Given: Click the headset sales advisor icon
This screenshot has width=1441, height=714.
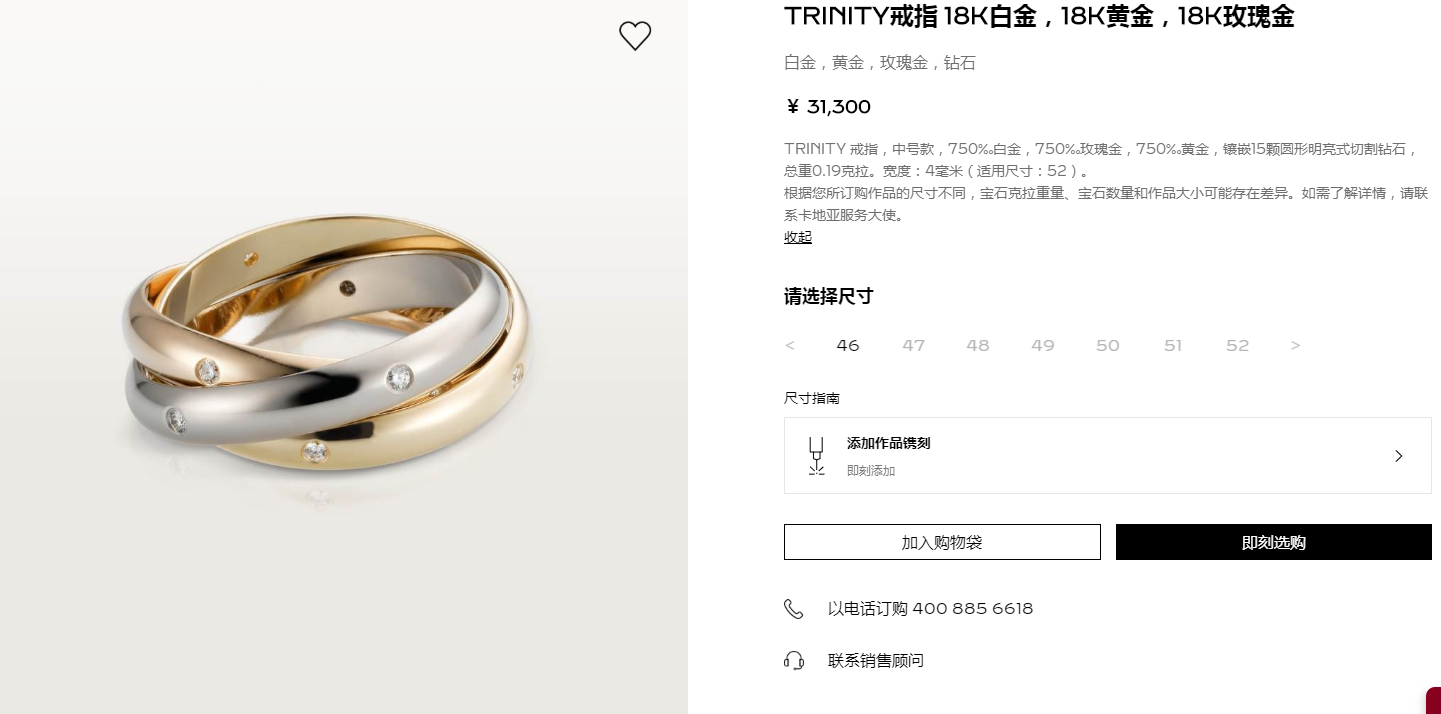Looking at the screenshot, I should [794, 661].
